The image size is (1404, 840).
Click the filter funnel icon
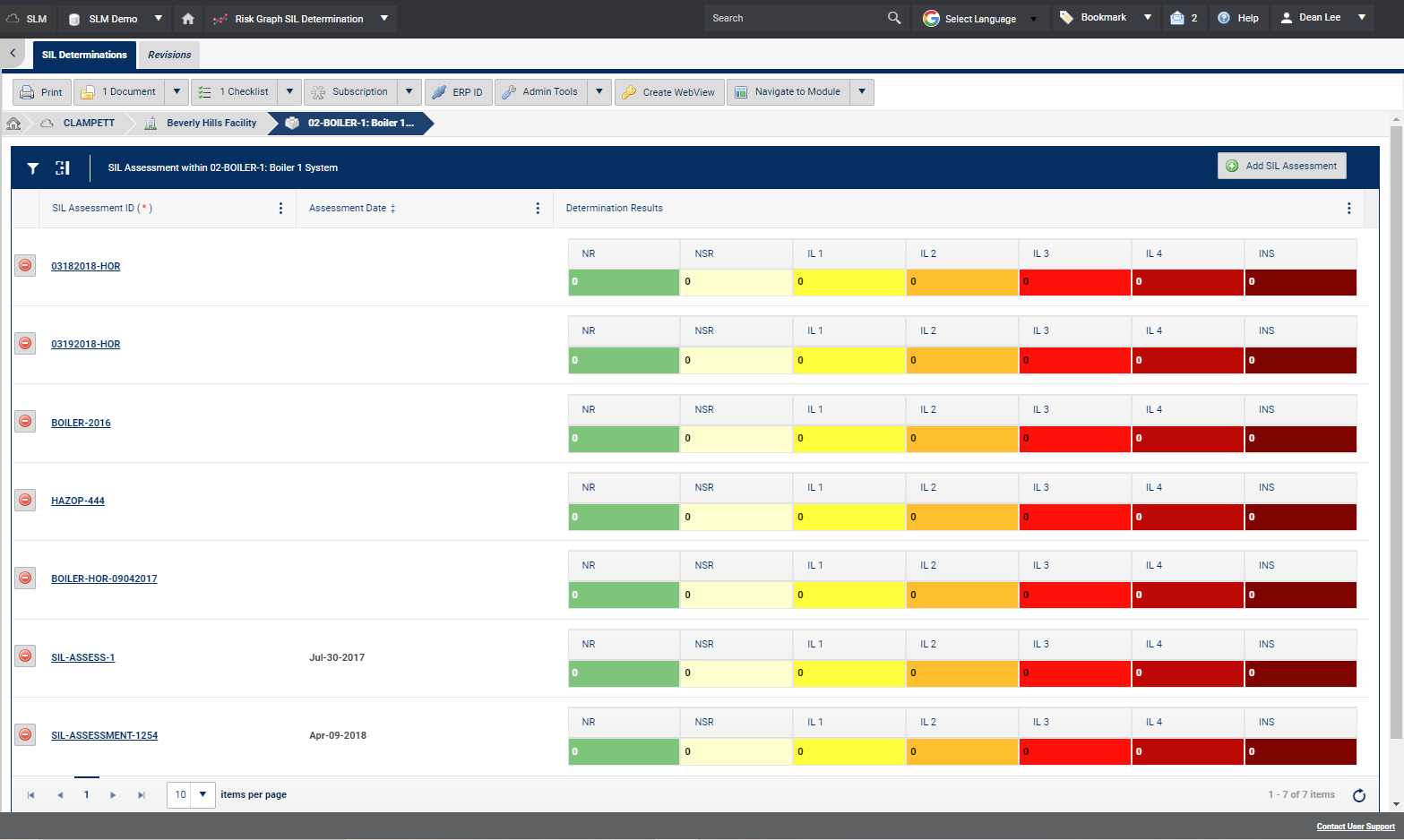pyautogui.click(x=33, y=168)
